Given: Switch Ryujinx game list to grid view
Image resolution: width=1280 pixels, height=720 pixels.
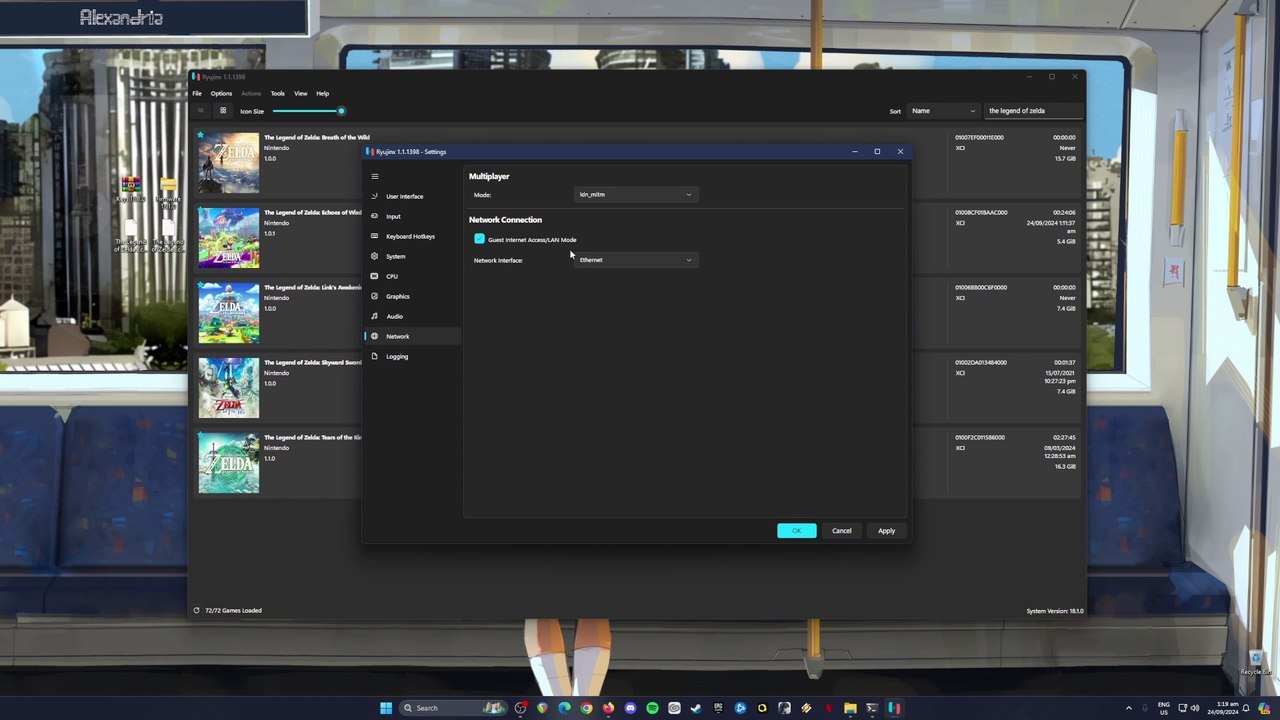Looking at the screenshot, I should point(223,111).
